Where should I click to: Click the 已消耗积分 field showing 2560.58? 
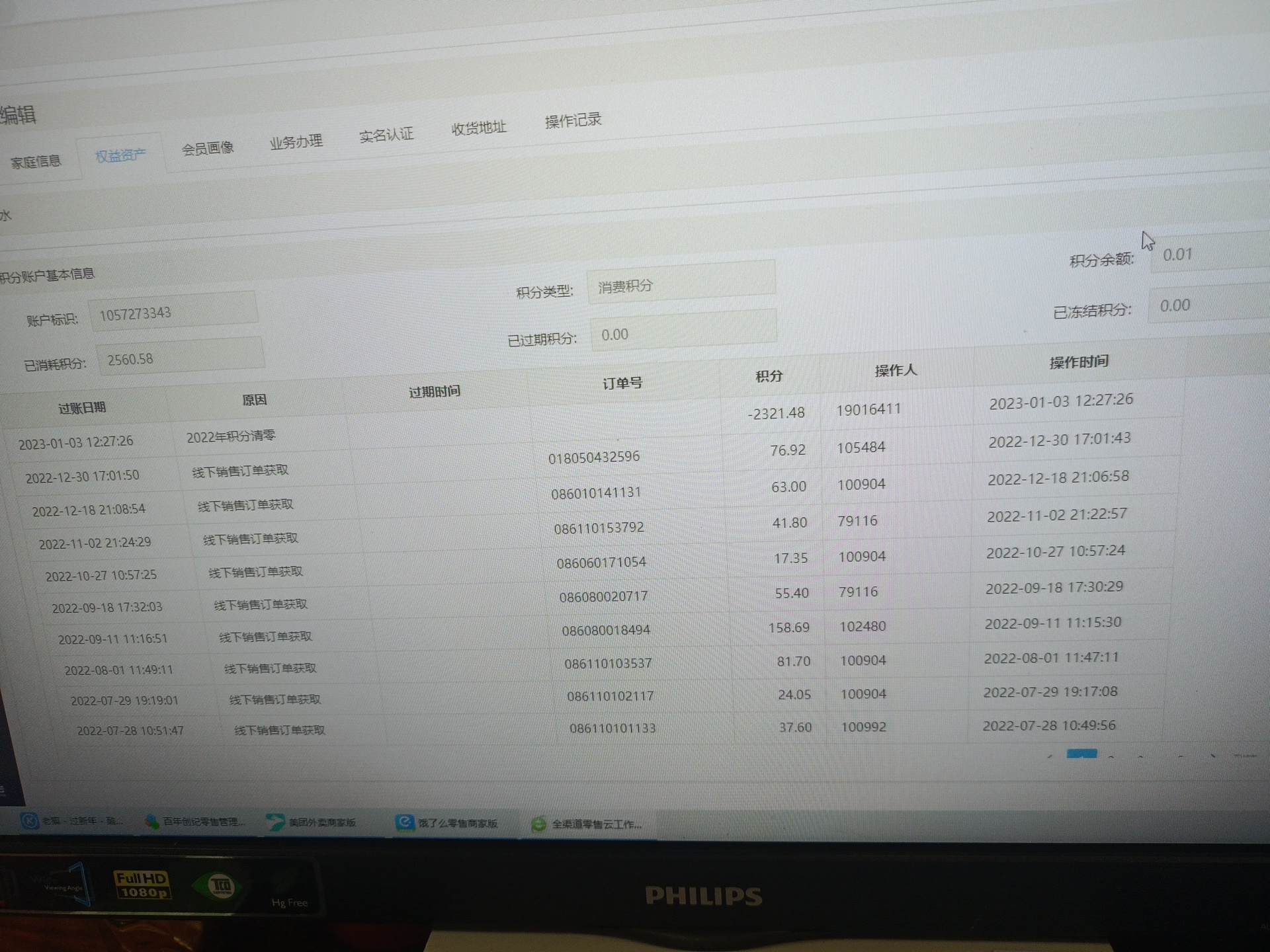(x=180, y=358)
